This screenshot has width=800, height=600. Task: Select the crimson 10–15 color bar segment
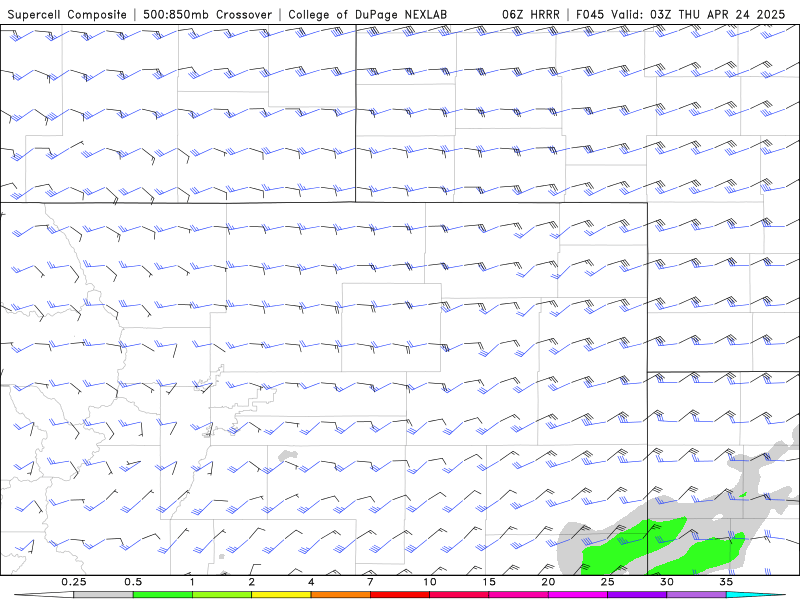click(459, 595)
